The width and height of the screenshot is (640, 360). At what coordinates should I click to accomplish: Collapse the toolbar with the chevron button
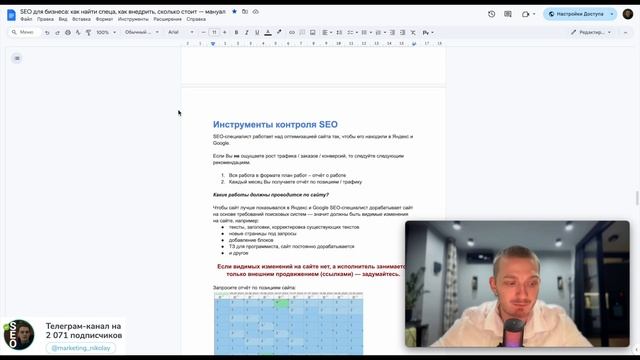pos(625,32)
